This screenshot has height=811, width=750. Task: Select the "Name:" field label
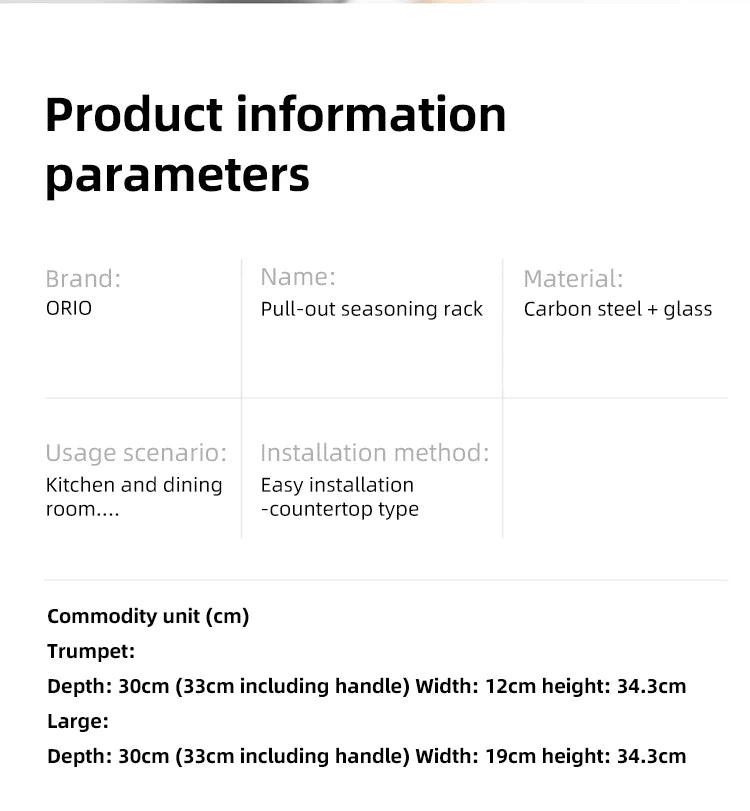(298, 277)
